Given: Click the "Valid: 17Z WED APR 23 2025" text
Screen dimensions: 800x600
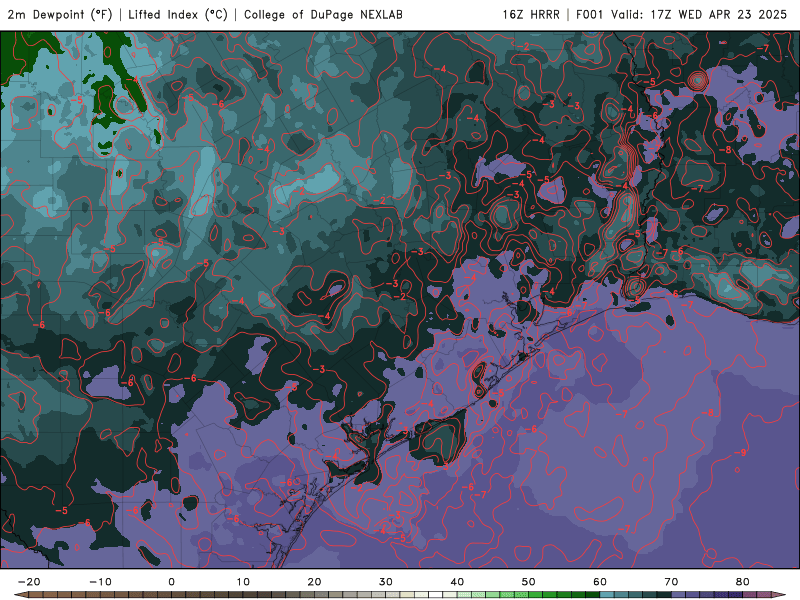Looking at the screenshot, I should (x=699, y=14).
